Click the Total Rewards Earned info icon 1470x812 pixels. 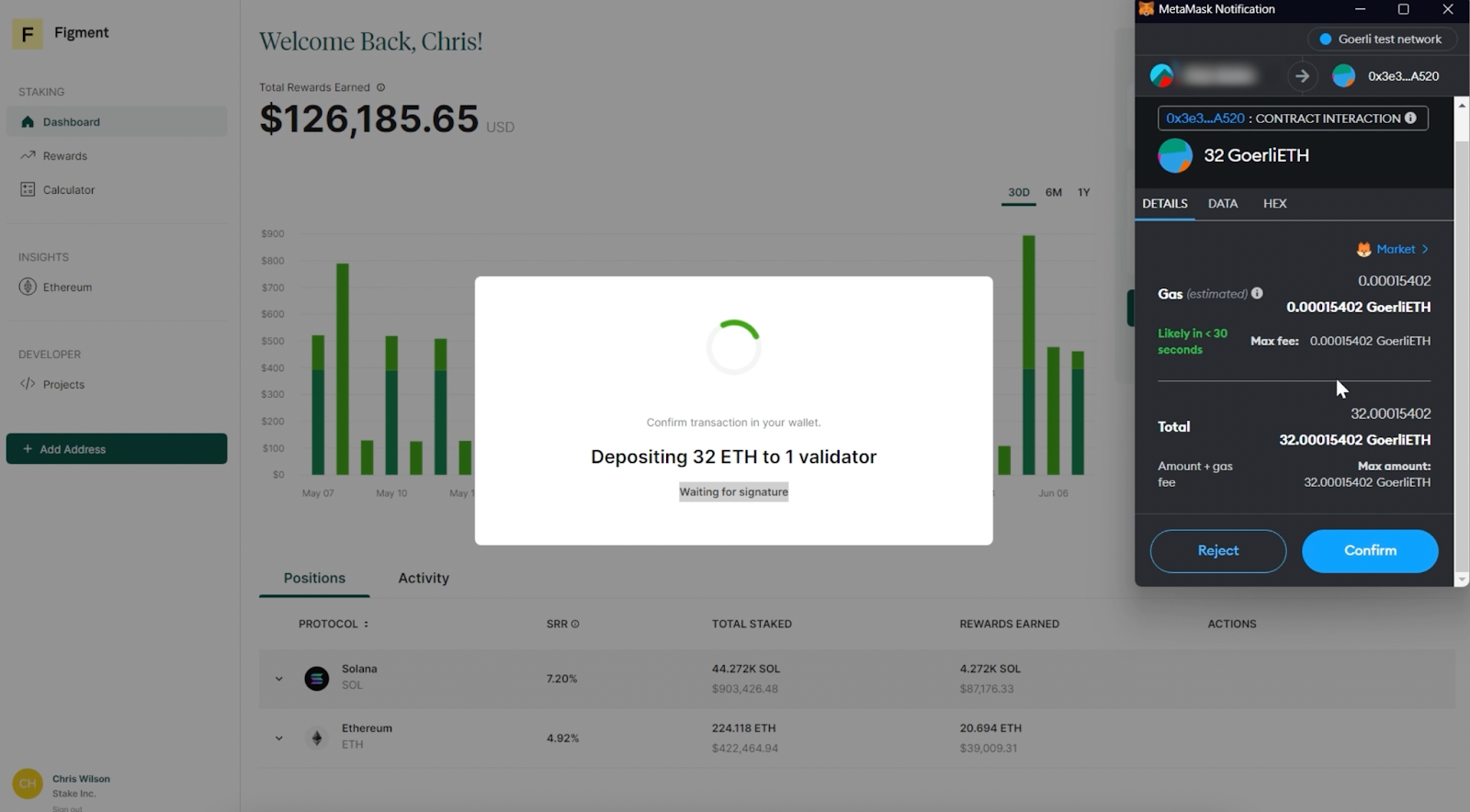pyautogui.click(x=380, y=87)
